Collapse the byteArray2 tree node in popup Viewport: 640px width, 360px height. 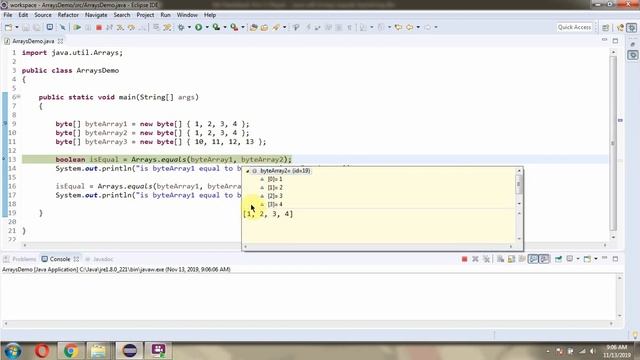(248, 171)
